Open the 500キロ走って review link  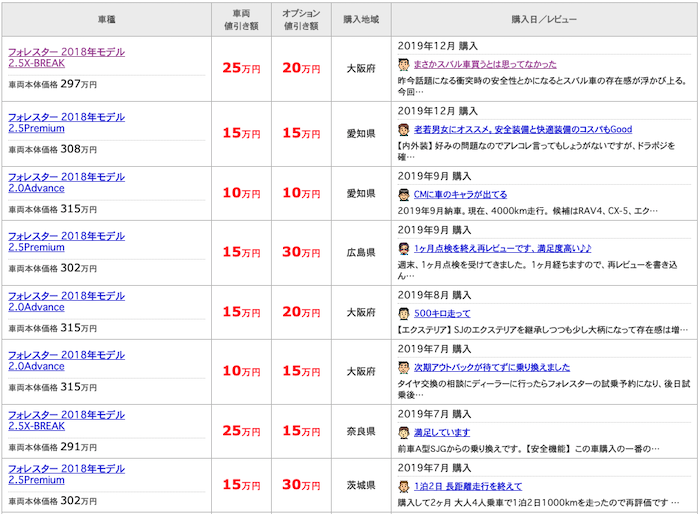point(442,313)
